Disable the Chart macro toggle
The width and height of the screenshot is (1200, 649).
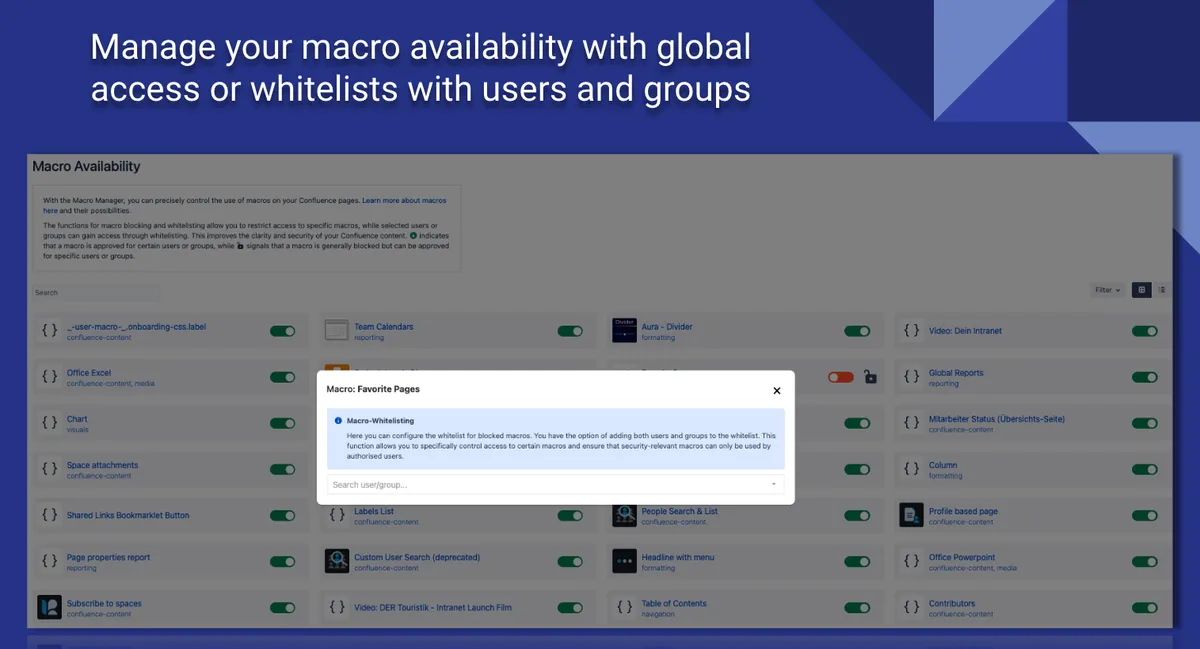282,423
